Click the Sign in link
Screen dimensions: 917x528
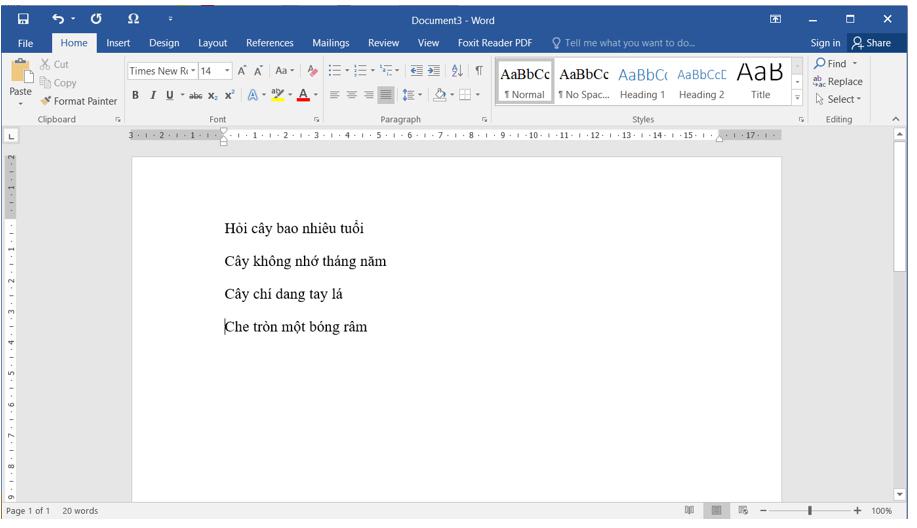point(825,43)
